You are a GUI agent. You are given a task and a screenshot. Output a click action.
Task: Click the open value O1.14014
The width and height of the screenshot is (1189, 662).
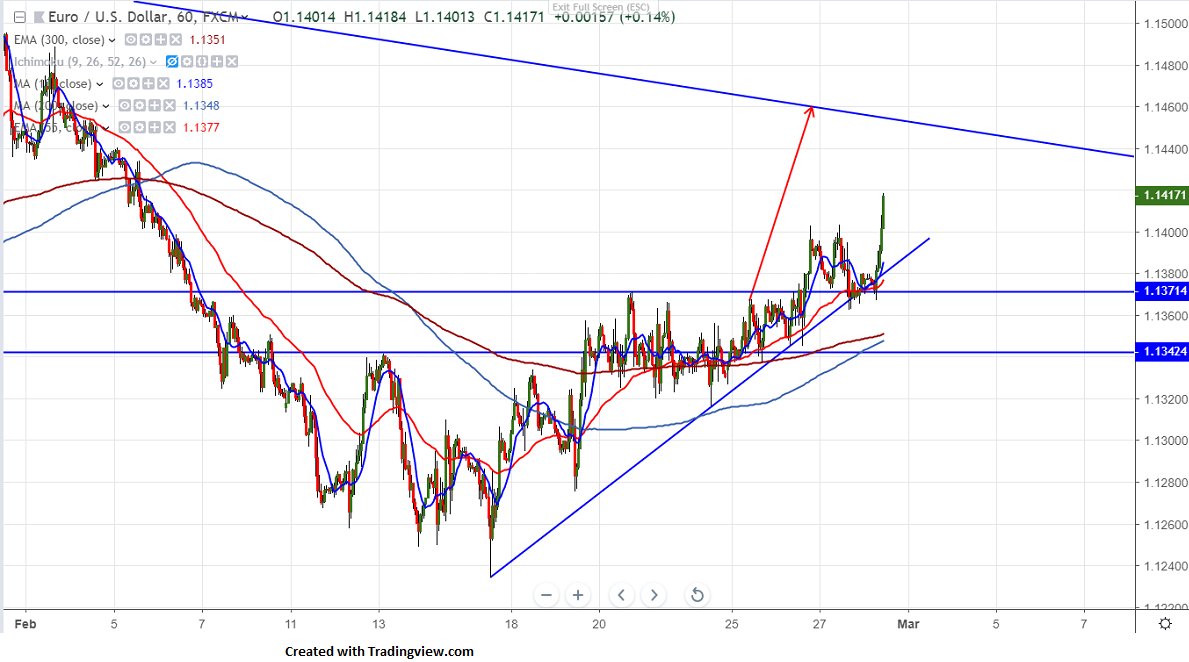(x=304, y=17)
